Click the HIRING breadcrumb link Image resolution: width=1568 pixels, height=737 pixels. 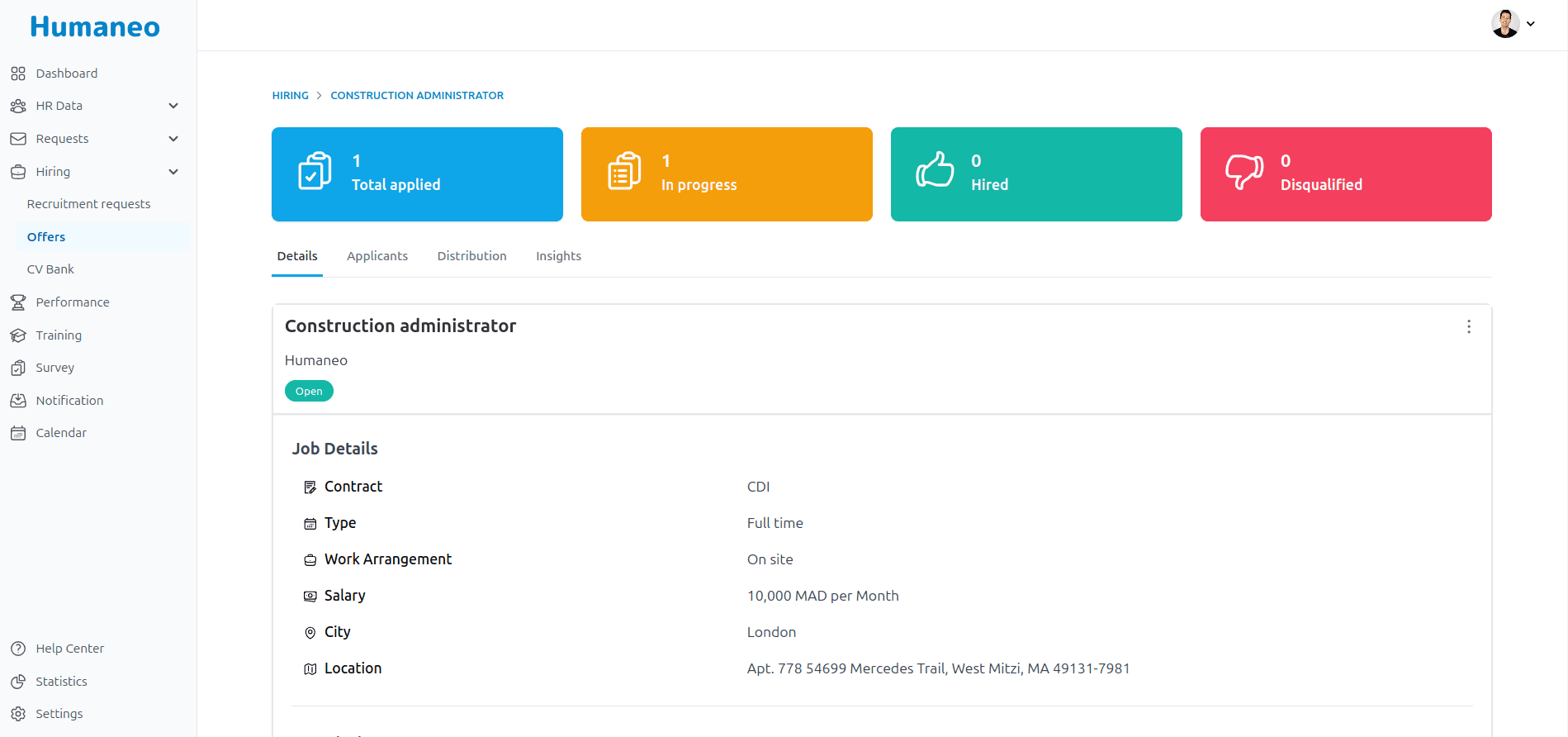tap(291, 96)
